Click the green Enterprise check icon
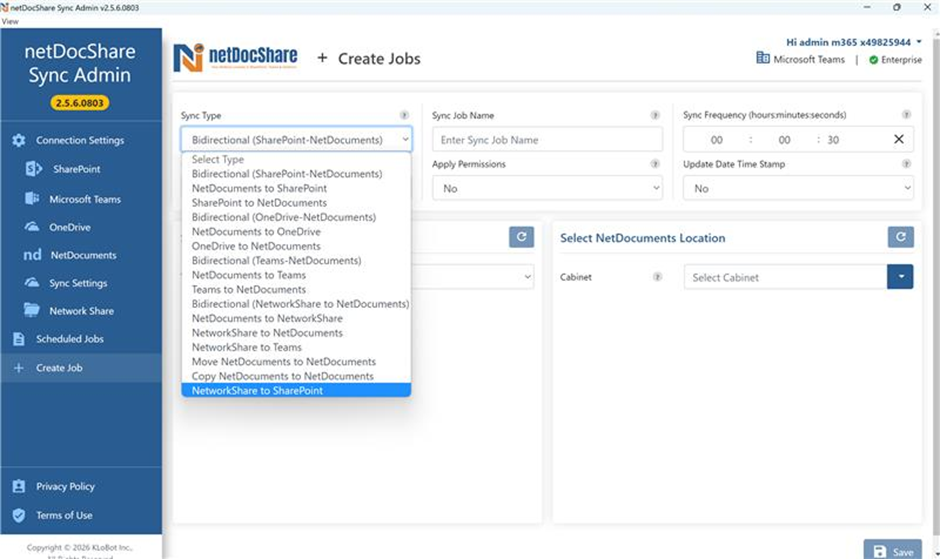Image resolution: width=940 pixels, height=559 pixels. coord(873,60)
